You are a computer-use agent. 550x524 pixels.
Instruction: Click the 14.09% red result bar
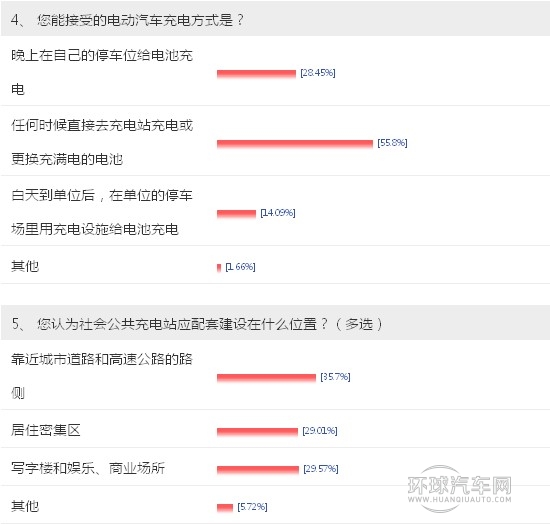click(x=236, y=213)
